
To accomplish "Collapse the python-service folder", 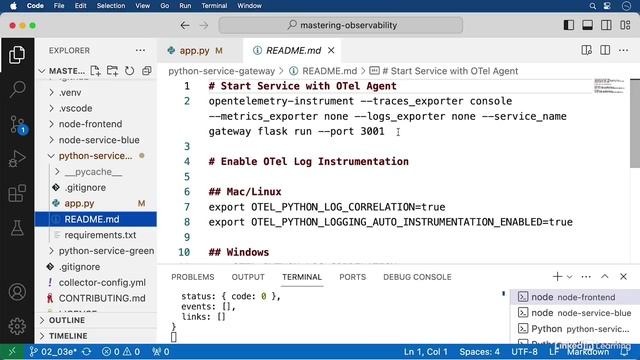I will (x=96, y=156).
